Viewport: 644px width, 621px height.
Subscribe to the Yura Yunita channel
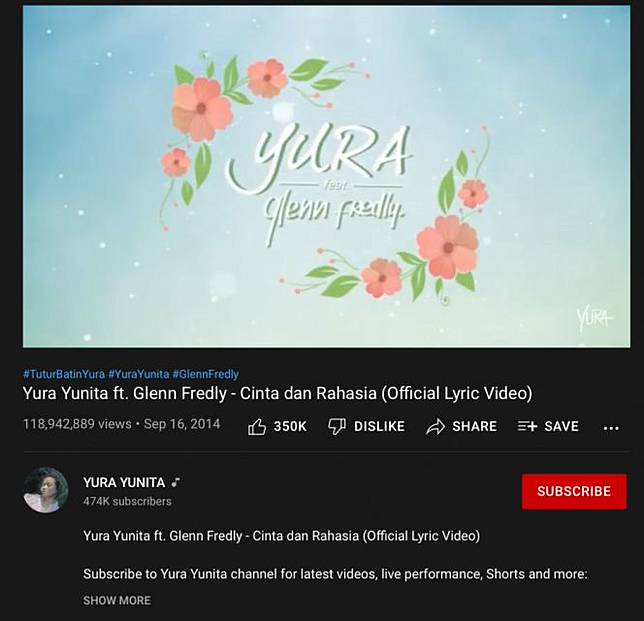point(574,492)
